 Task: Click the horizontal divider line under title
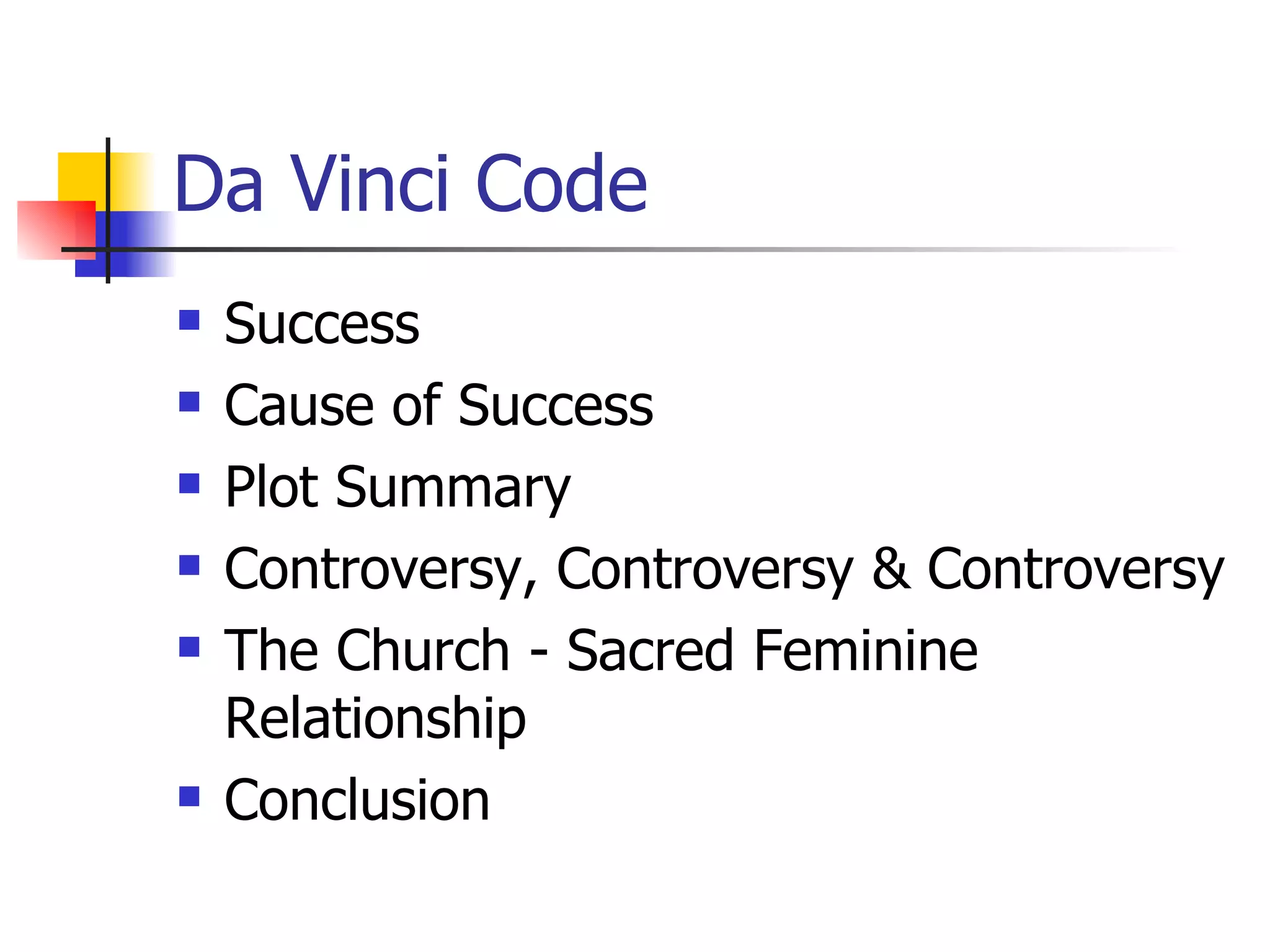(620, 250)
